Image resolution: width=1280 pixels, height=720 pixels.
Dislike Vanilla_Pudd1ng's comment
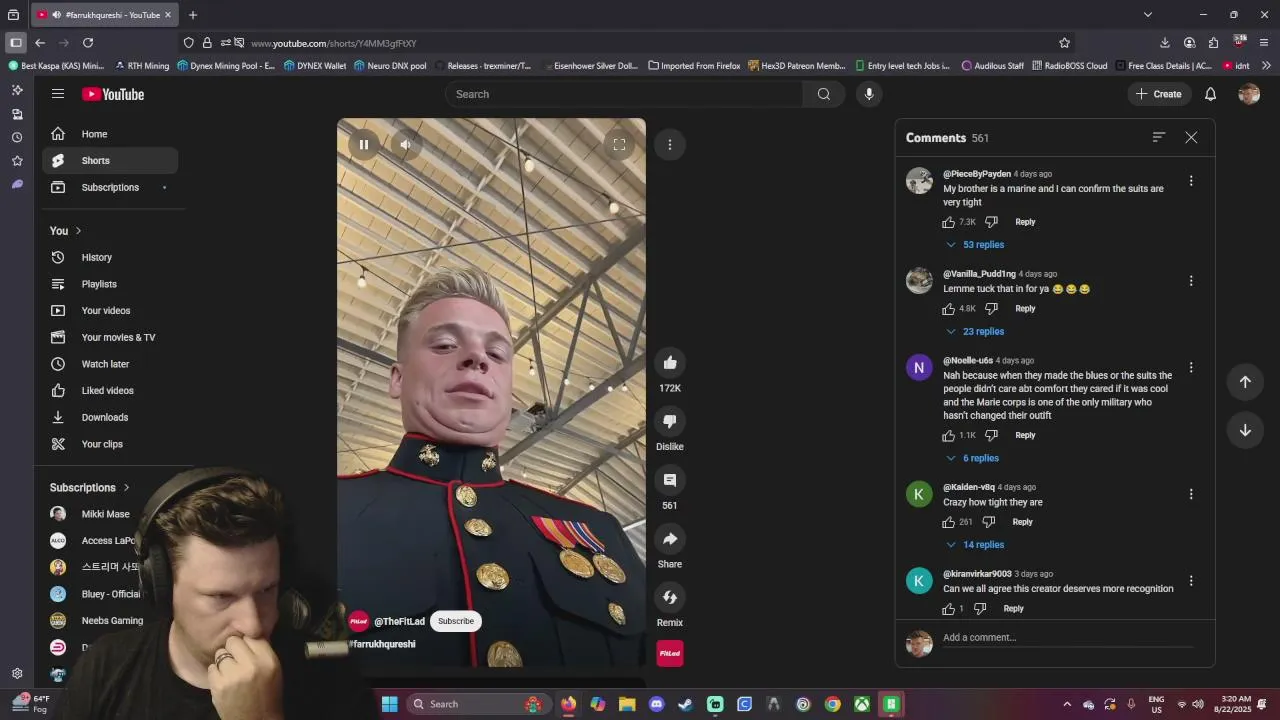click(x=991, y=309)
